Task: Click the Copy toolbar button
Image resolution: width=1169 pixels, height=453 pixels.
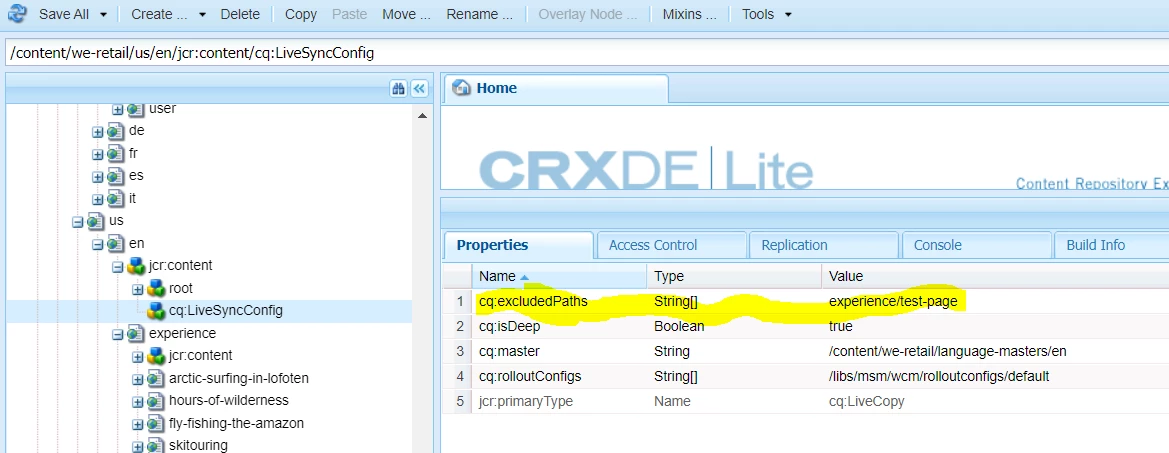Action: [301, 14]
